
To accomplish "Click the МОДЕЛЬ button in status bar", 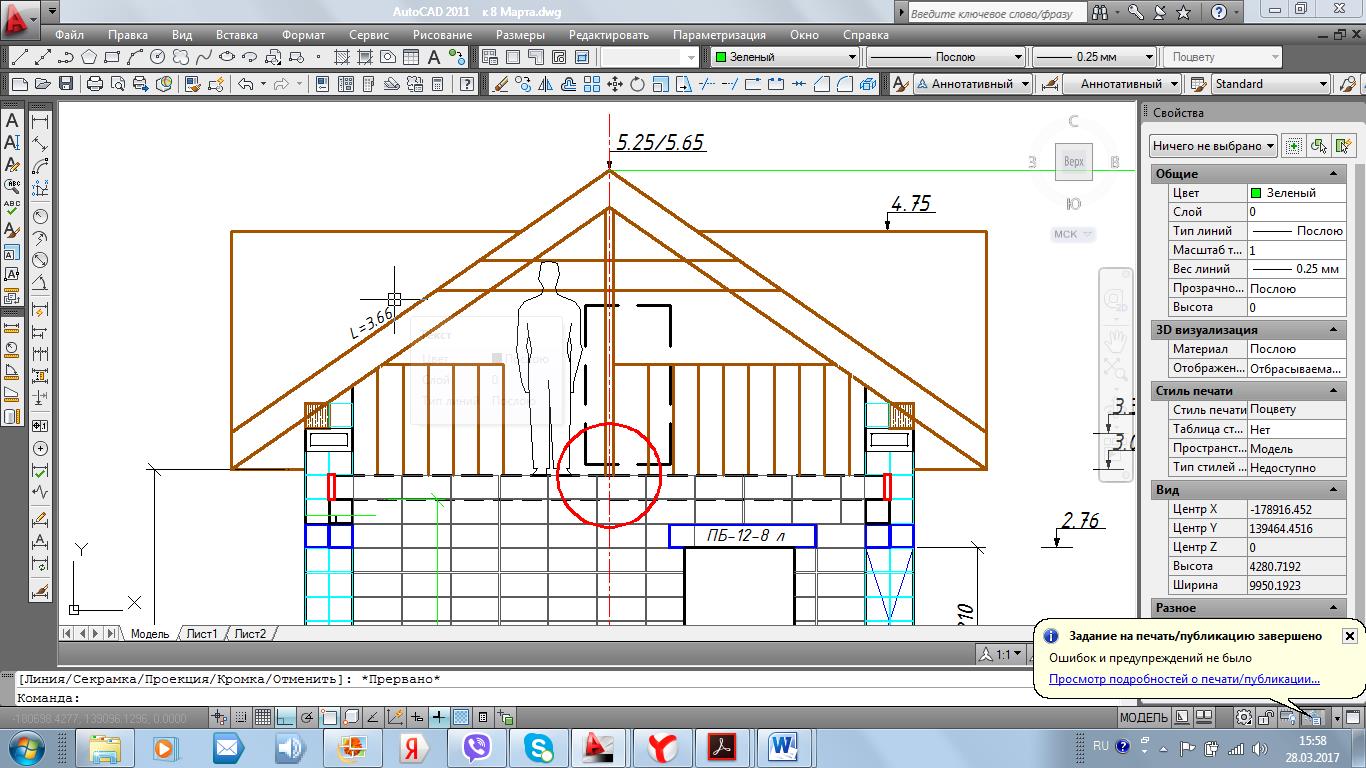I will coord(1143,717).
